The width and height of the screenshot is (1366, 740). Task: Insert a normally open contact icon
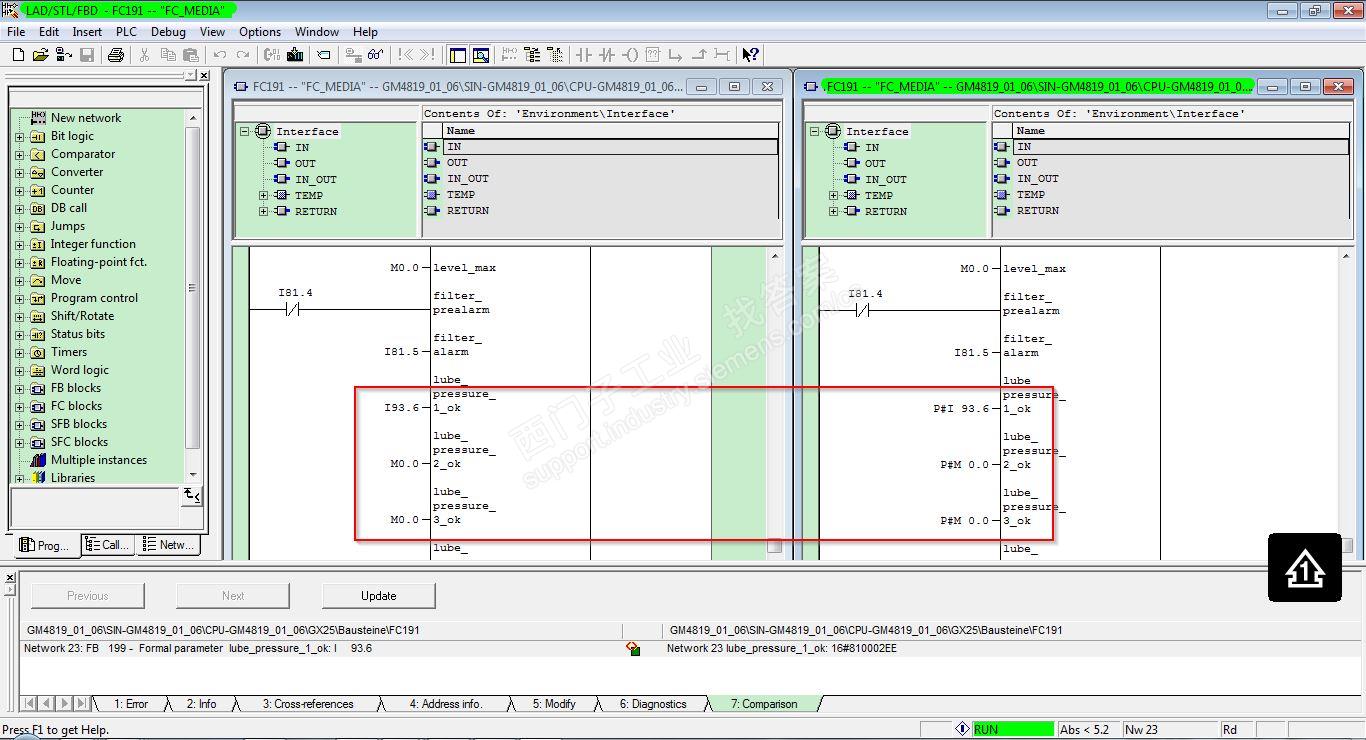[584, 55]
